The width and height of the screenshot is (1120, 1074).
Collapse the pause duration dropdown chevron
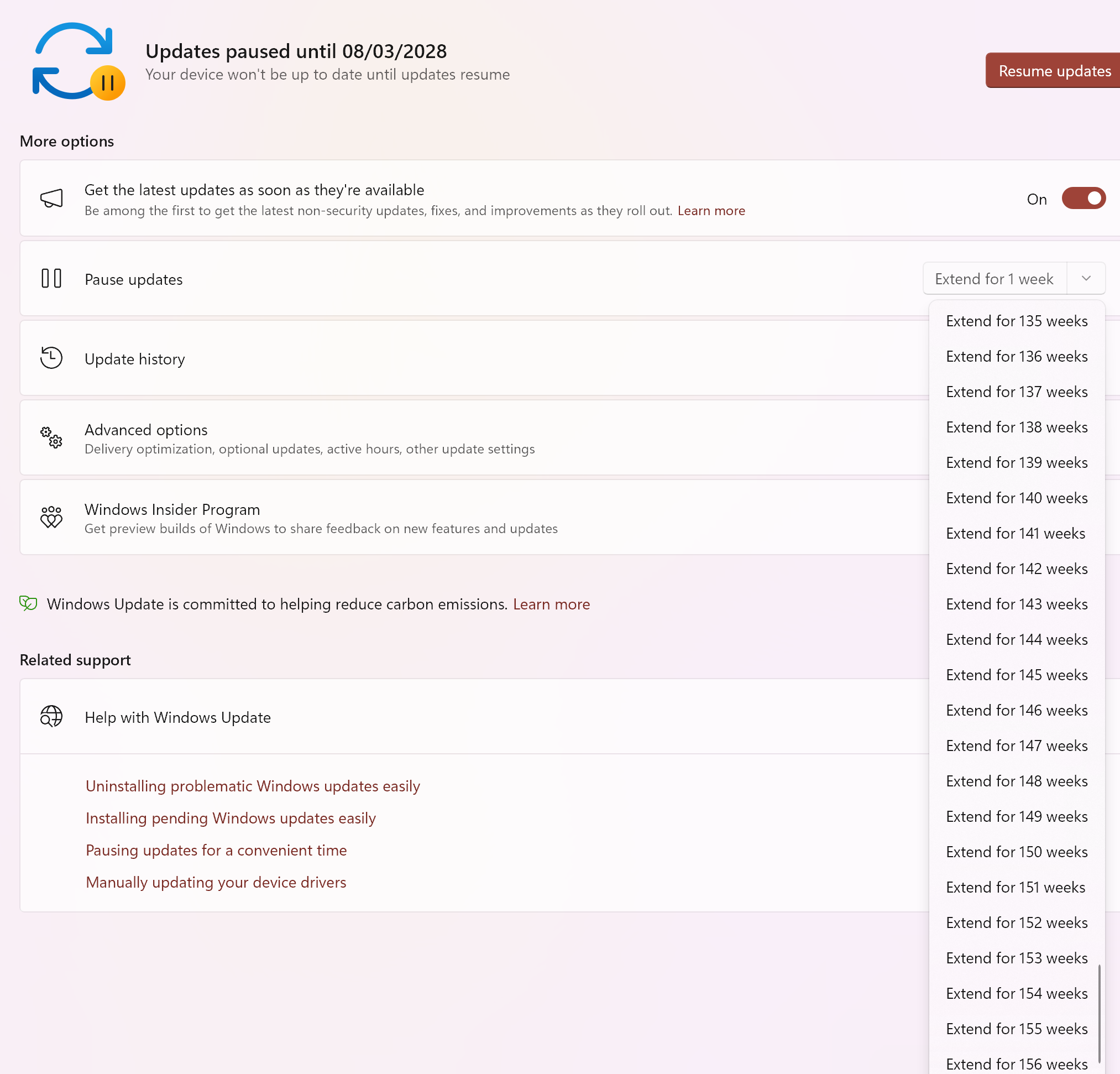pyautogui.click(x=1086, y=279)
